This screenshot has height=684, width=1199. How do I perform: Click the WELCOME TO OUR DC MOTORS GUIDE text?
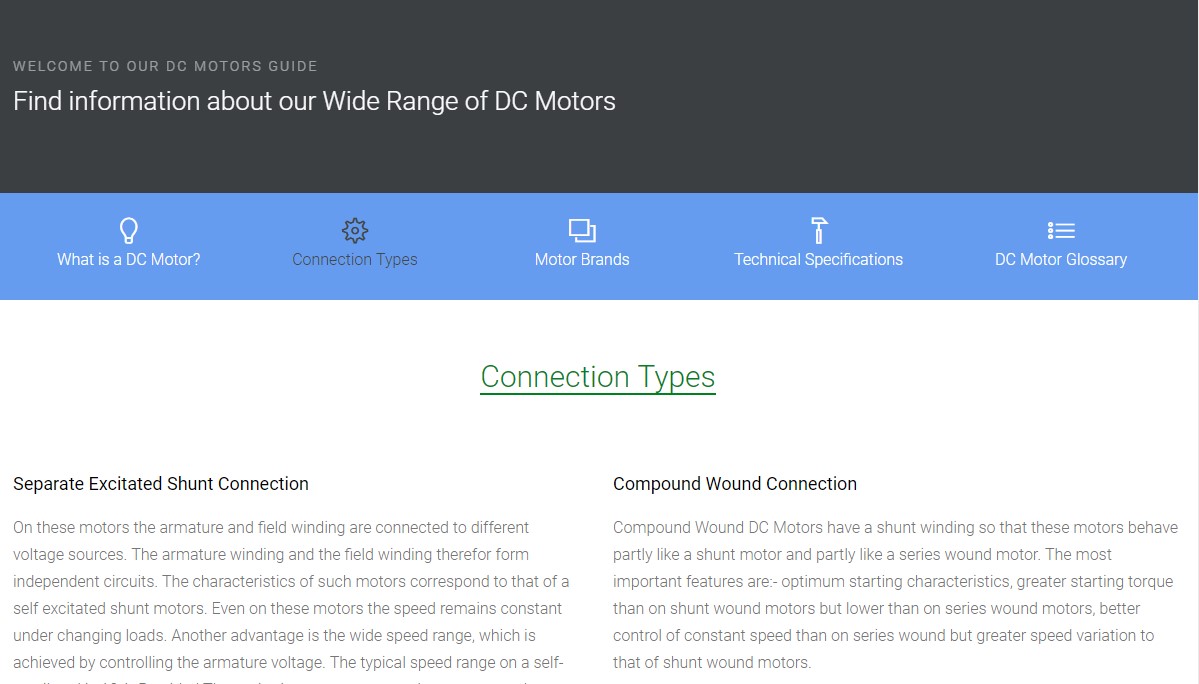point(165,66)
